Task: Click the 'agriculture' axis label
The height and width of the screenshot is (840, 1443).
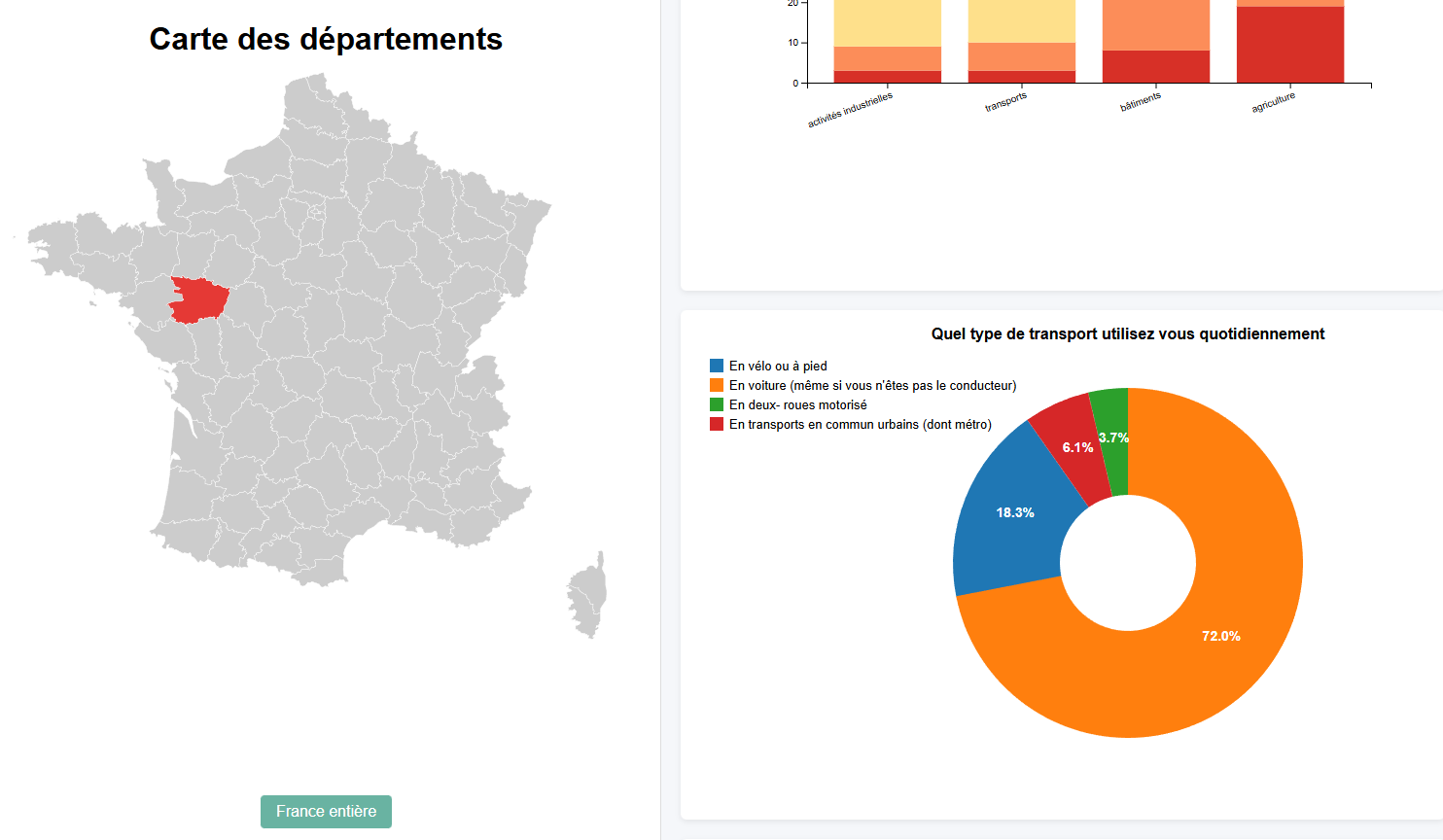Action: (1273, 103)
